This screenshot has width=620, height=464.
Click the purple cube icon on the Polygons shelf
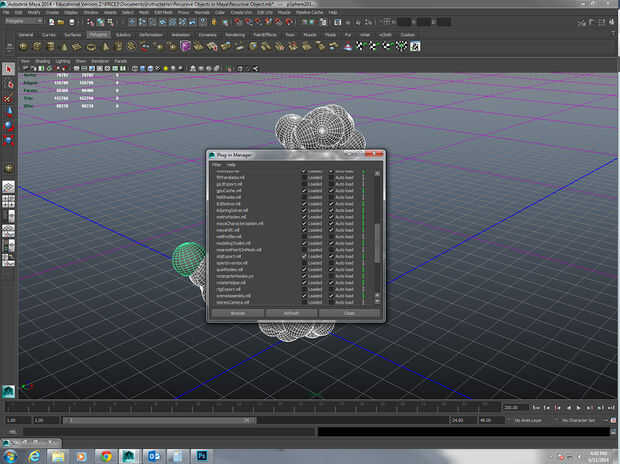(x=185, y=46)
